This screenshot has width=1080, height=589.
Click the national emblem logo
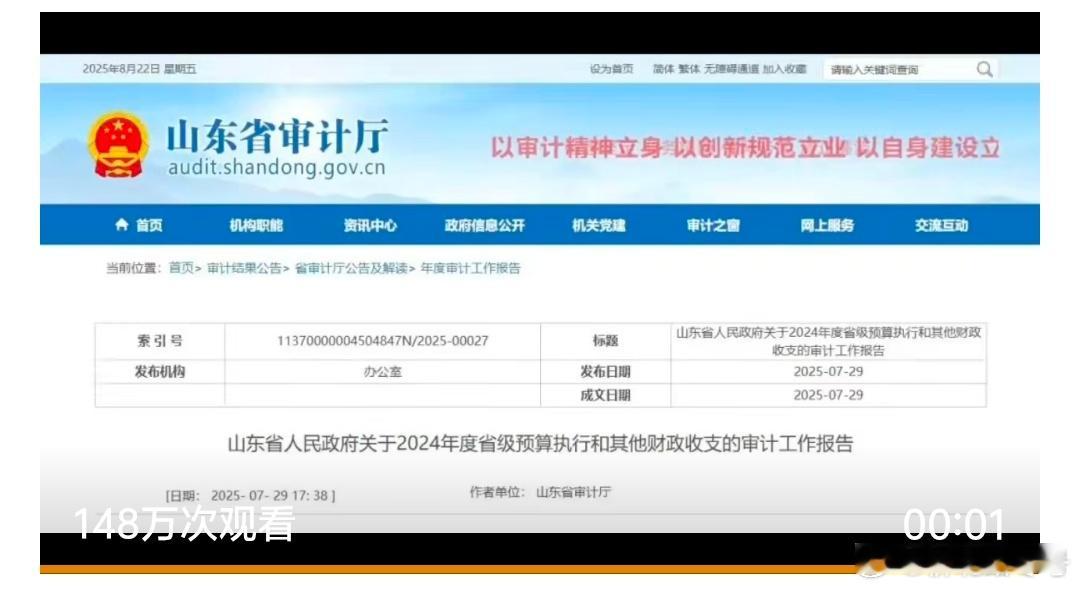(118, 146)
